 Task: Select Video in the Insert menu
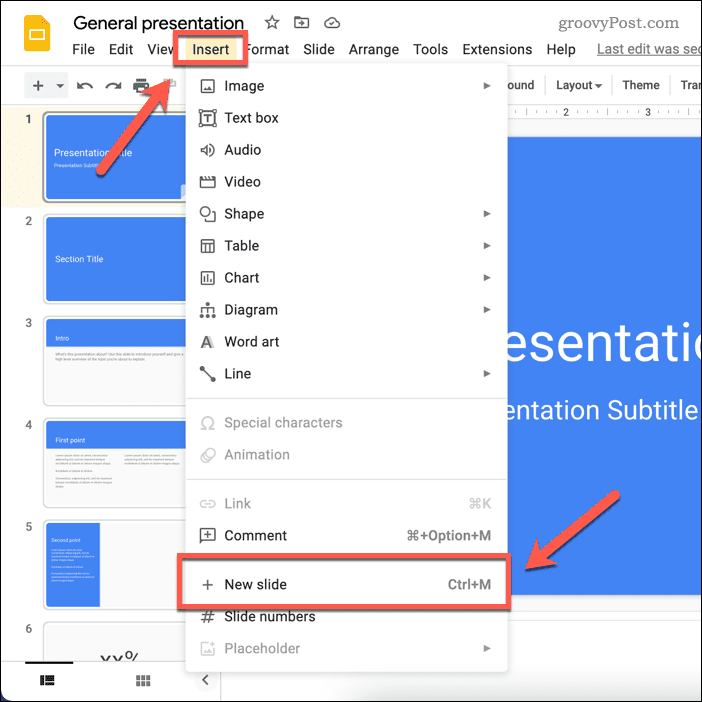tap(346, 182)
